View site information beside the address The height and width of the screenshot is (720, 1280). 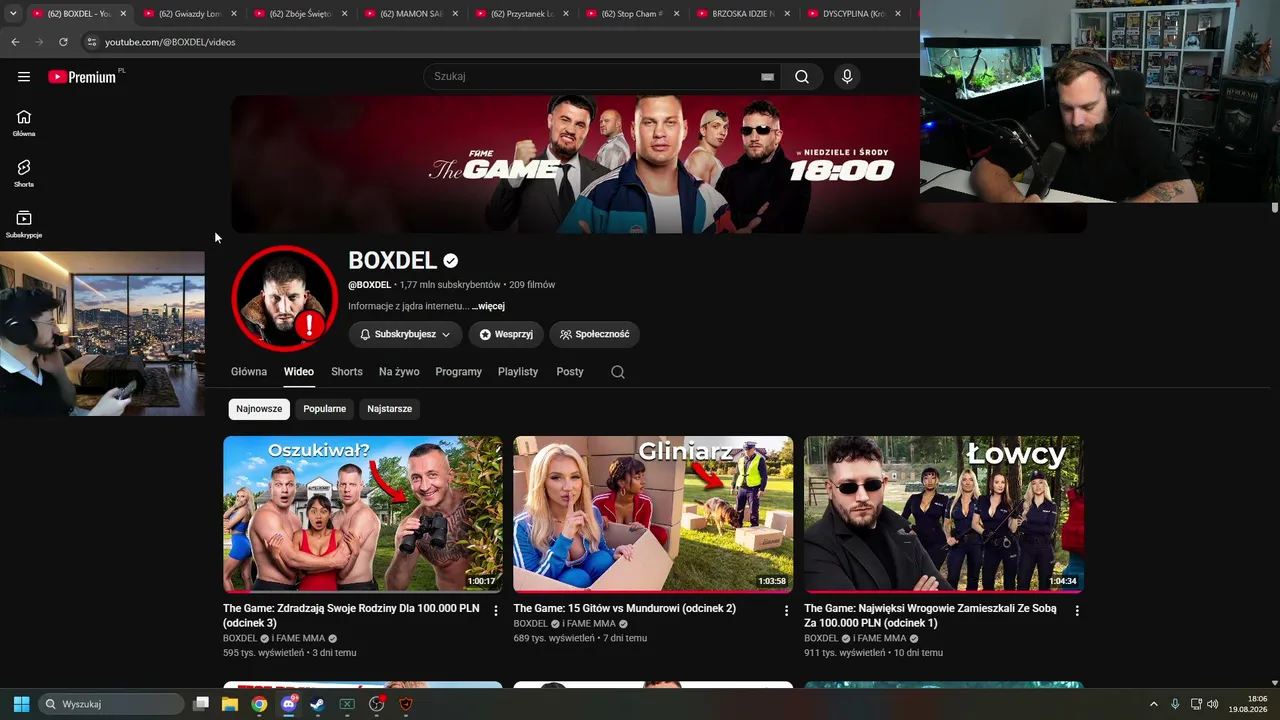click(x=91, y=42)
